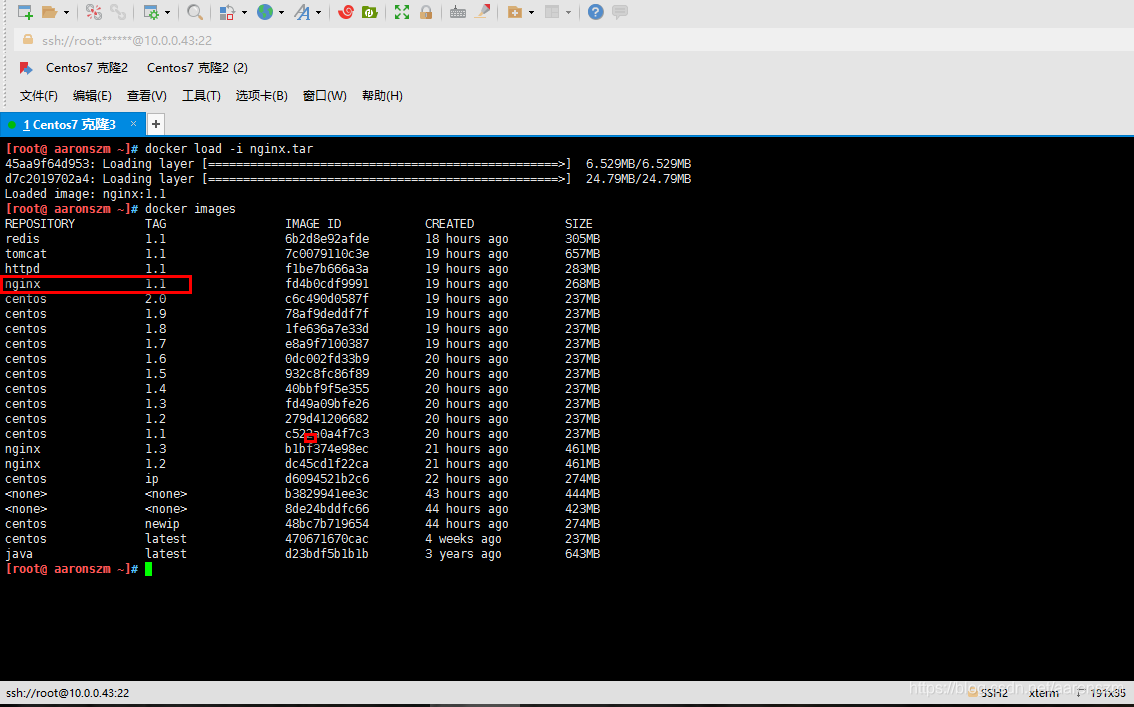This screenshot has width=1134, height=707.
Task: Click the grey chat bubble icon
Action: pos(620,12)
